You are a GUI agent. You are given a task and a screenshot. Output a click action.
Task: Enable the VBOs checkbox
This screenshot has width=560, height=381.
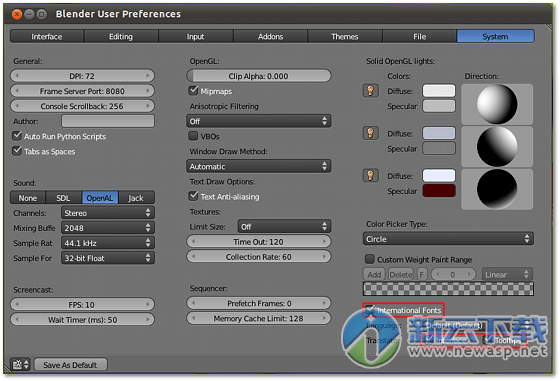tap(193, 136)
